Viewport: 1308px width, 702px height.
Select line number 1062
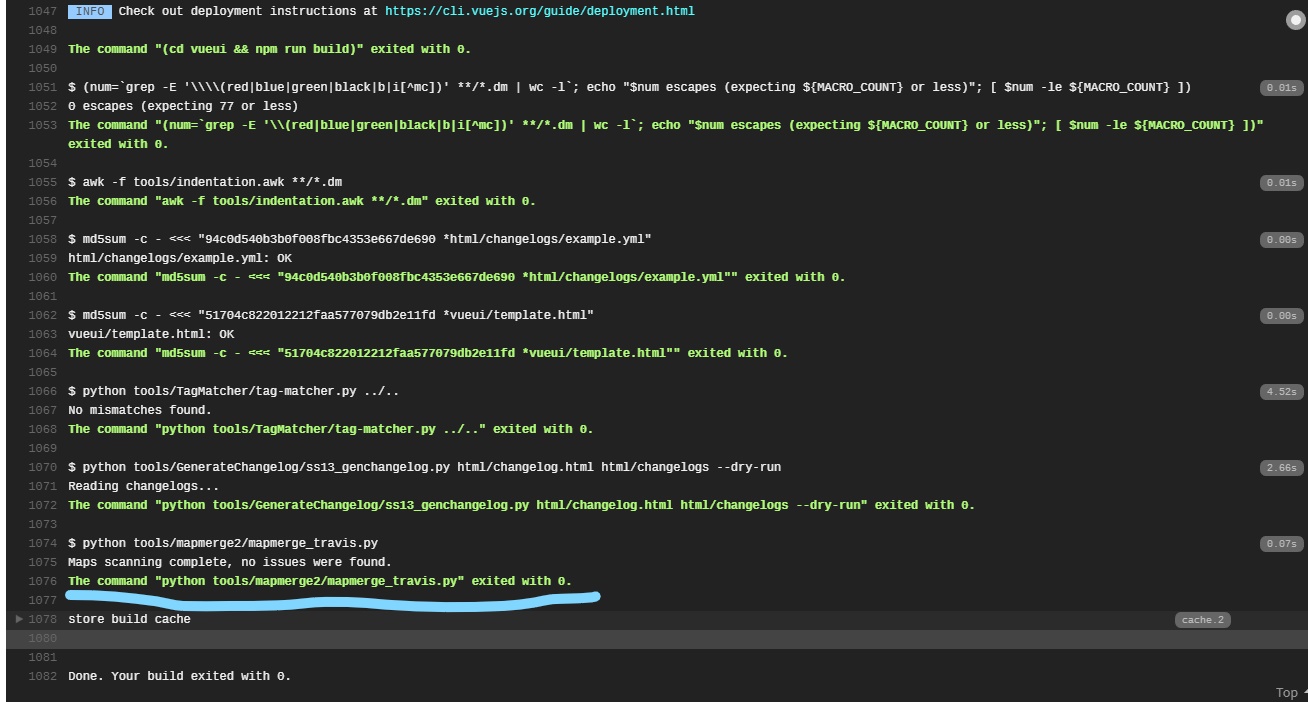(x=42, y=315)
